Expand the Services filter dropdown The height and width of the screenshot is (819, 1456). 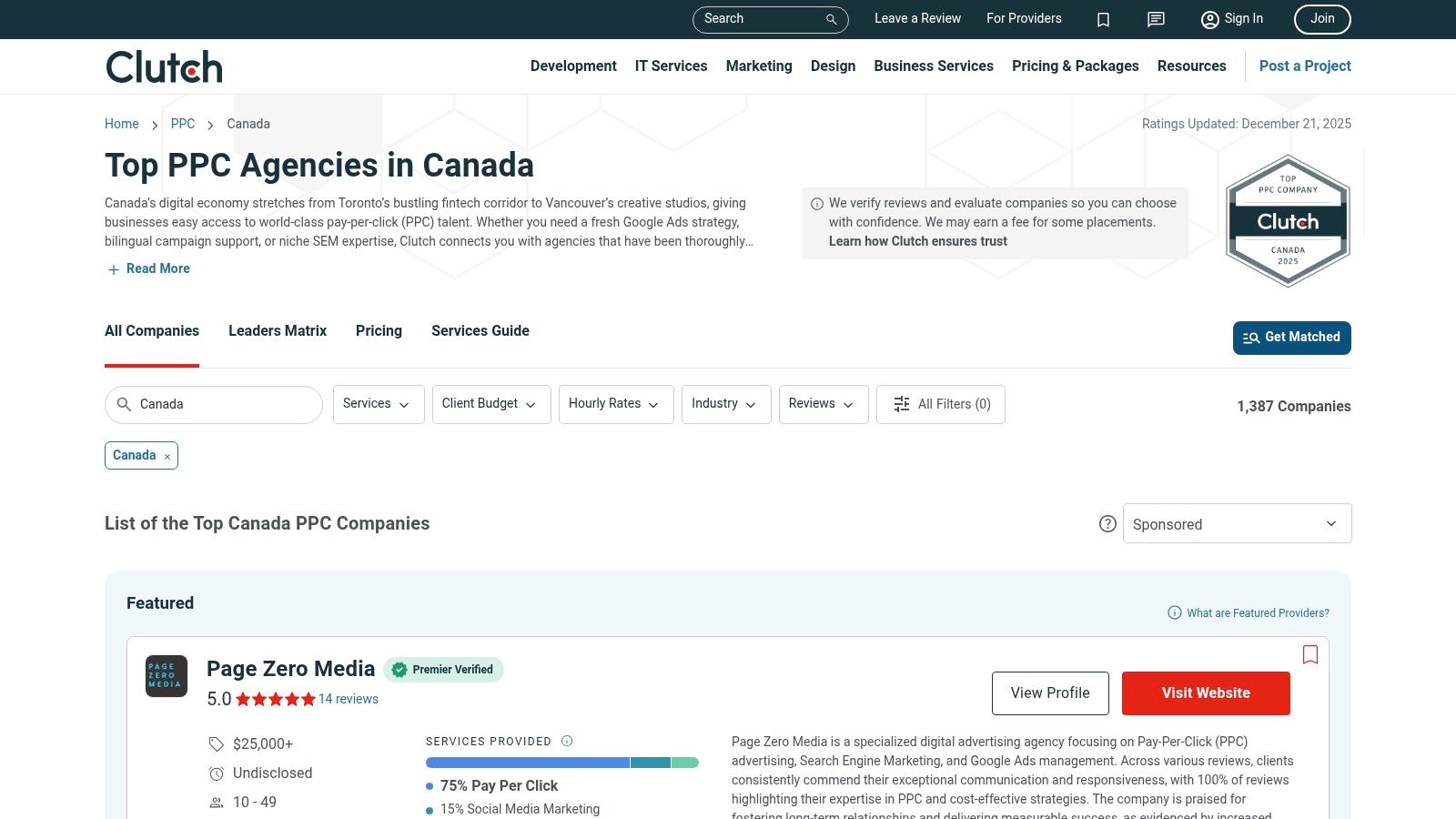tap(378, 404)
